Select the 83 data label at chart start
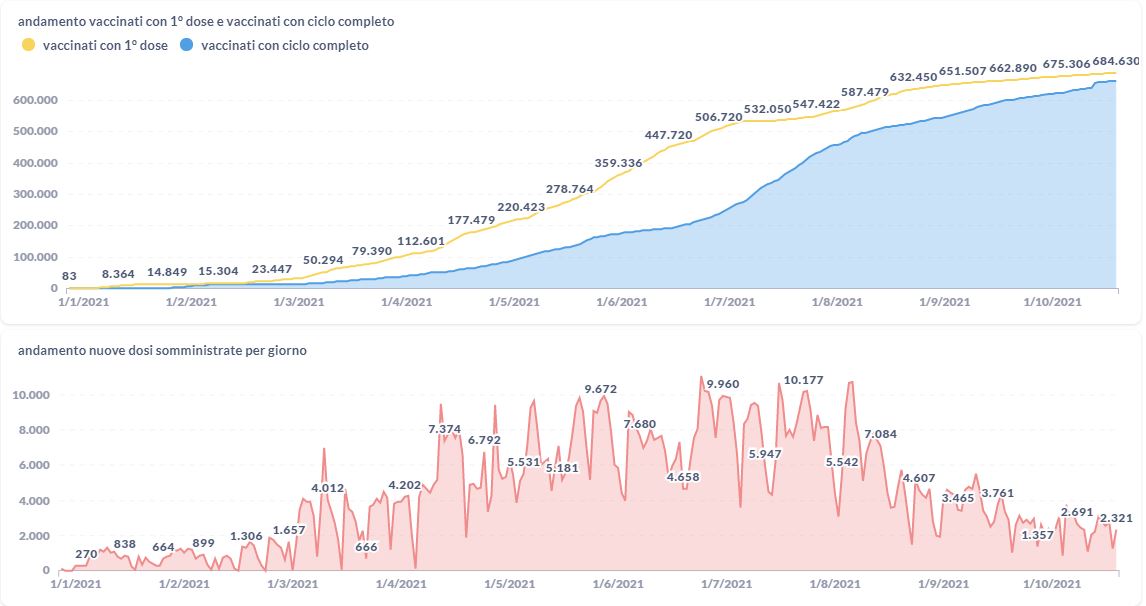 pyautogui.click(x=69, y=276)
